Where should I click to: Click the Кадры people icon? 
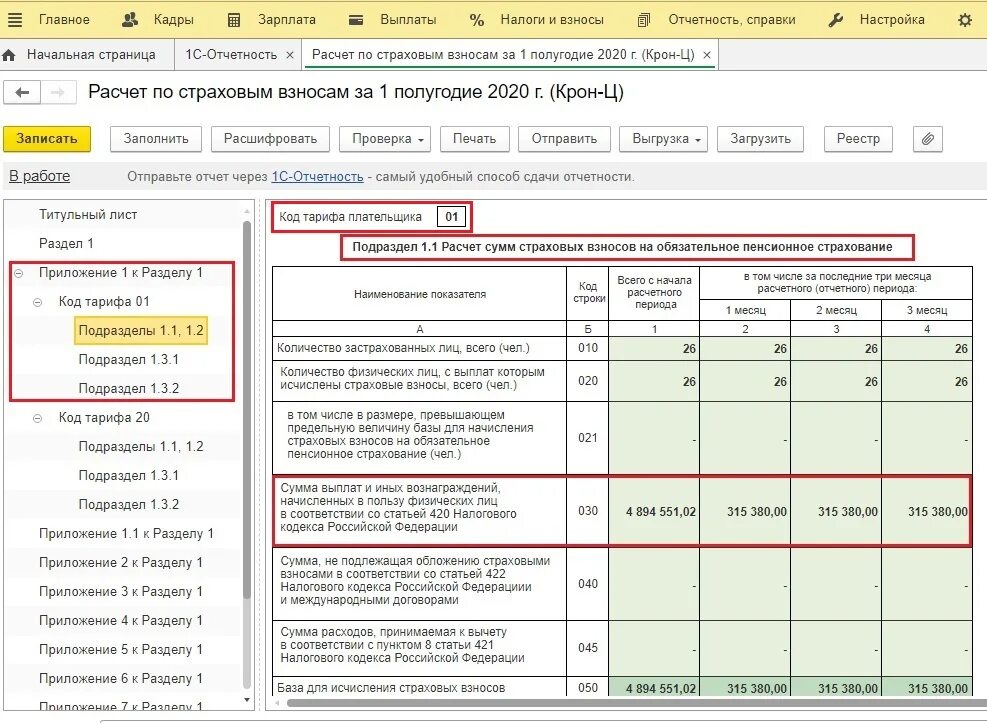pos(130,20)
